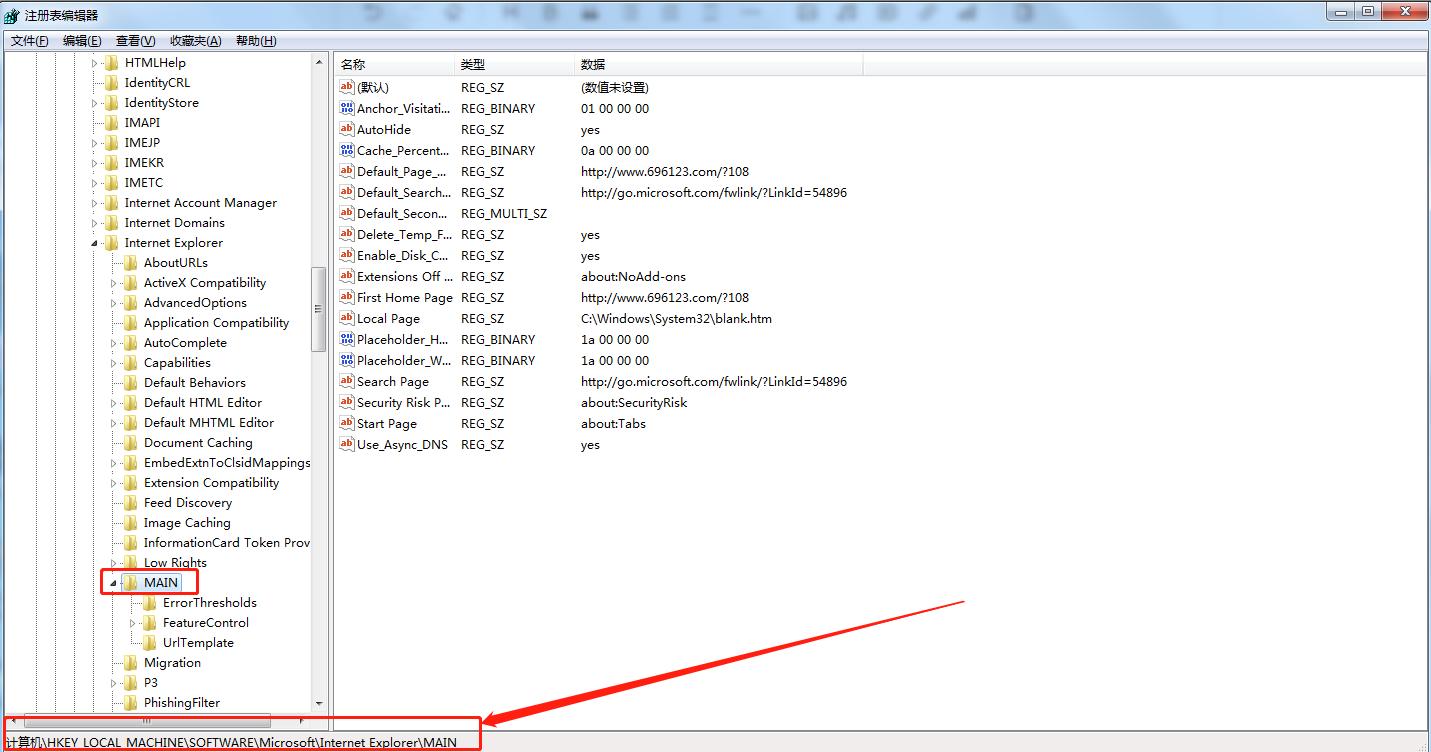This screenshot has height=752, width=1431.
Task: Sort by the 类型 column header
Action: 516,64
